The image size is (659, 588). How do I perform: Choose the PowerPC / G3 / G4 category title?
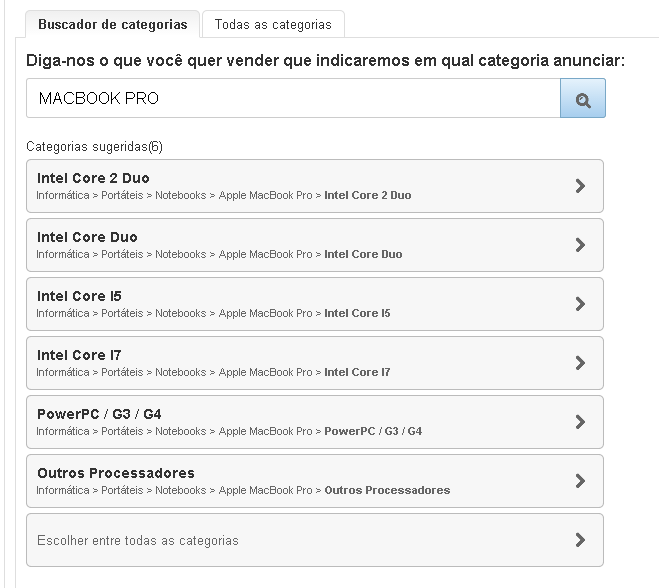pyautogui.click(x=99, y=414)
